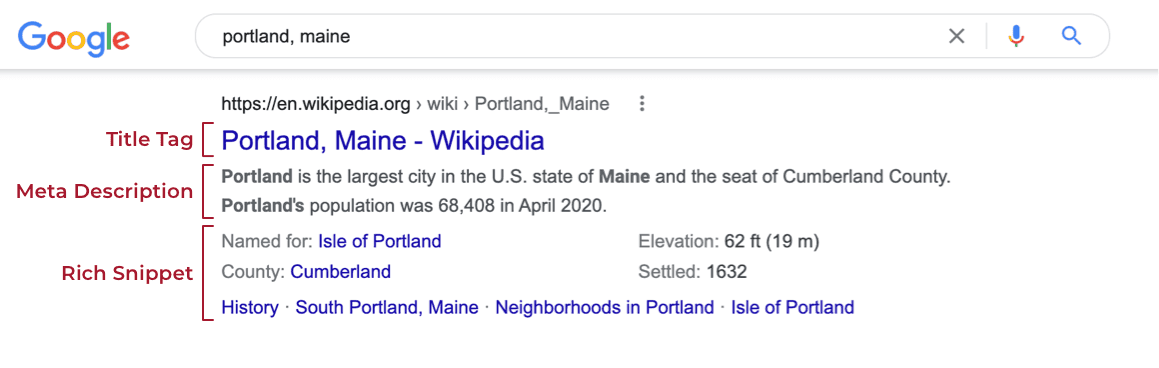Open the Isle of Portland link after Named for
Screen dimensions: 1159x368
[380, 241]
